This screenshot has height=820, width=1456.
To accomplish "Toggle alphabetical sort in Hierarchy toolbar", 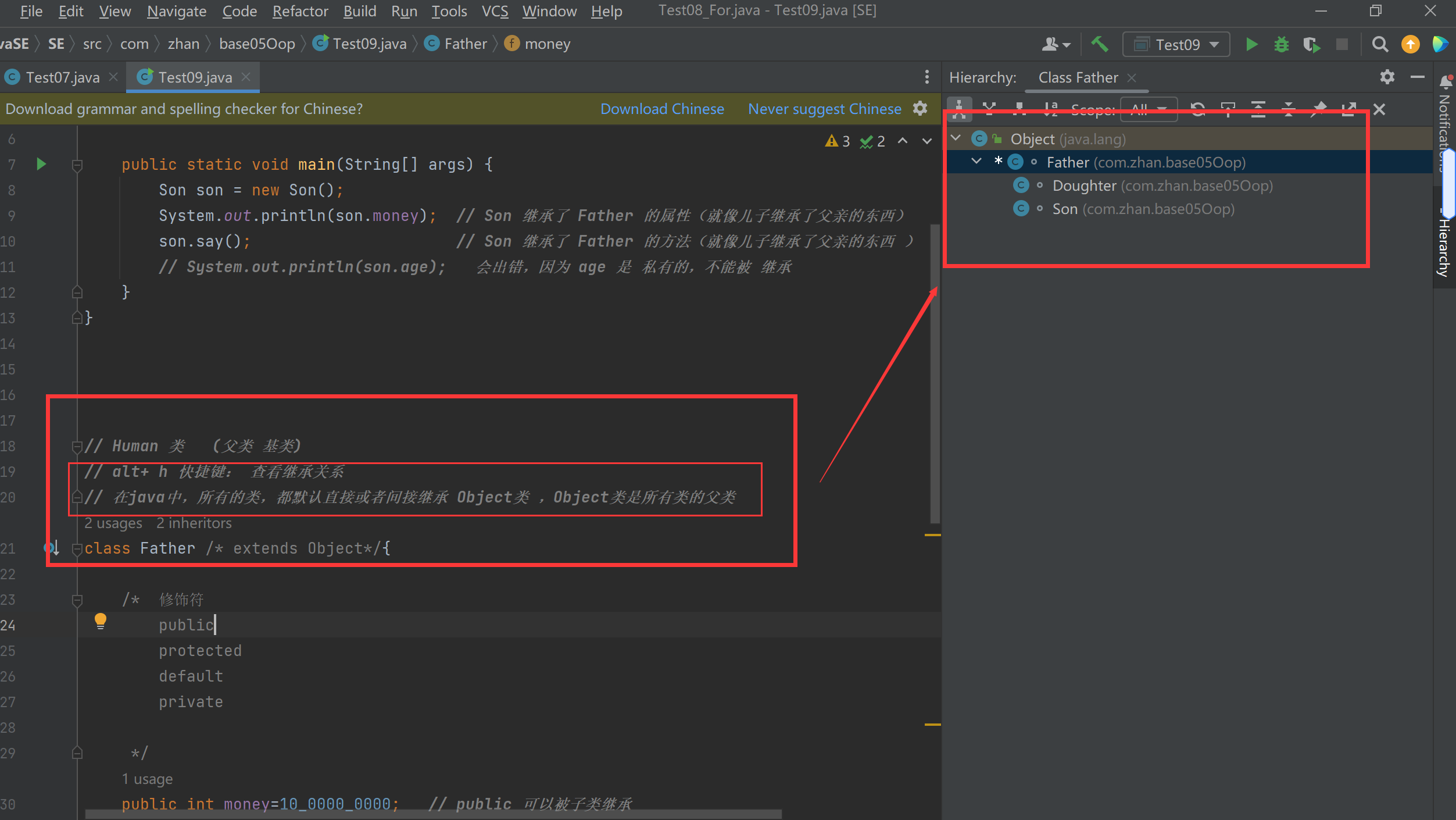I will click(x=1050, y=109).
